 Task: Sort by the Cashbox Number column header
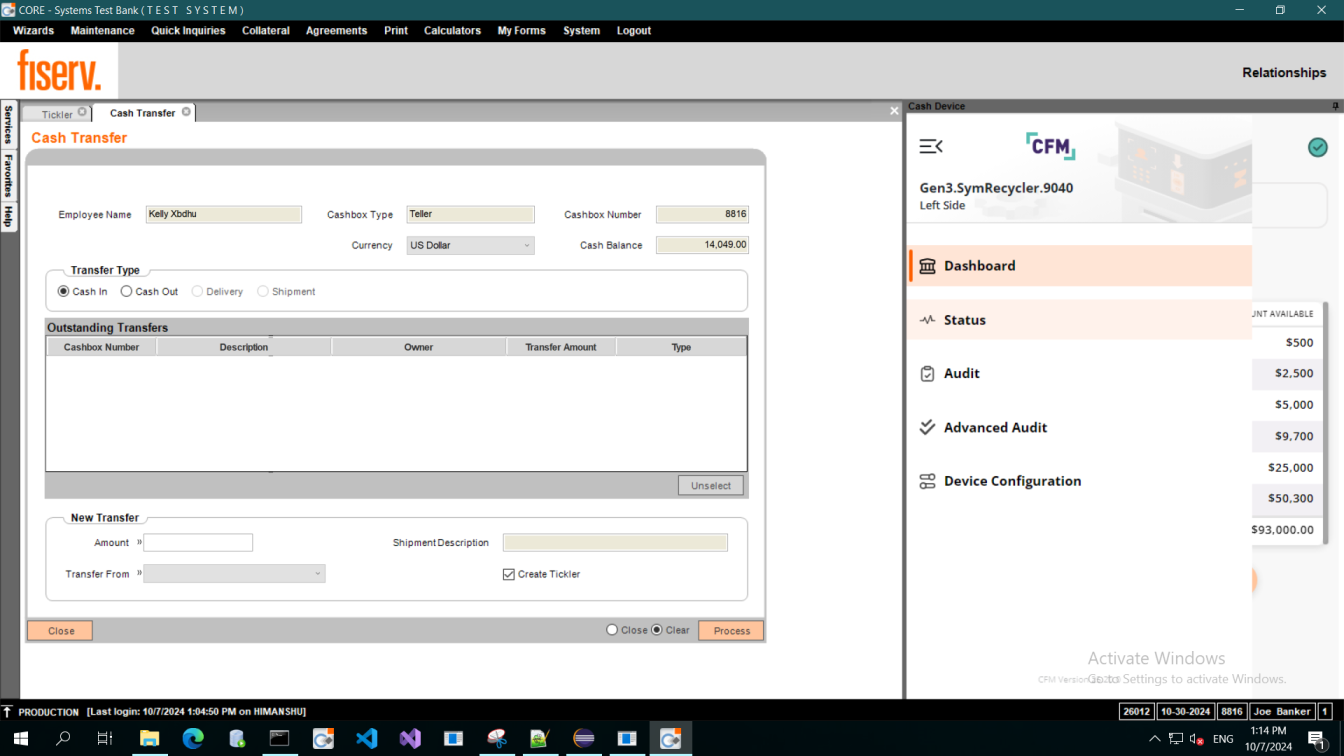101,347
